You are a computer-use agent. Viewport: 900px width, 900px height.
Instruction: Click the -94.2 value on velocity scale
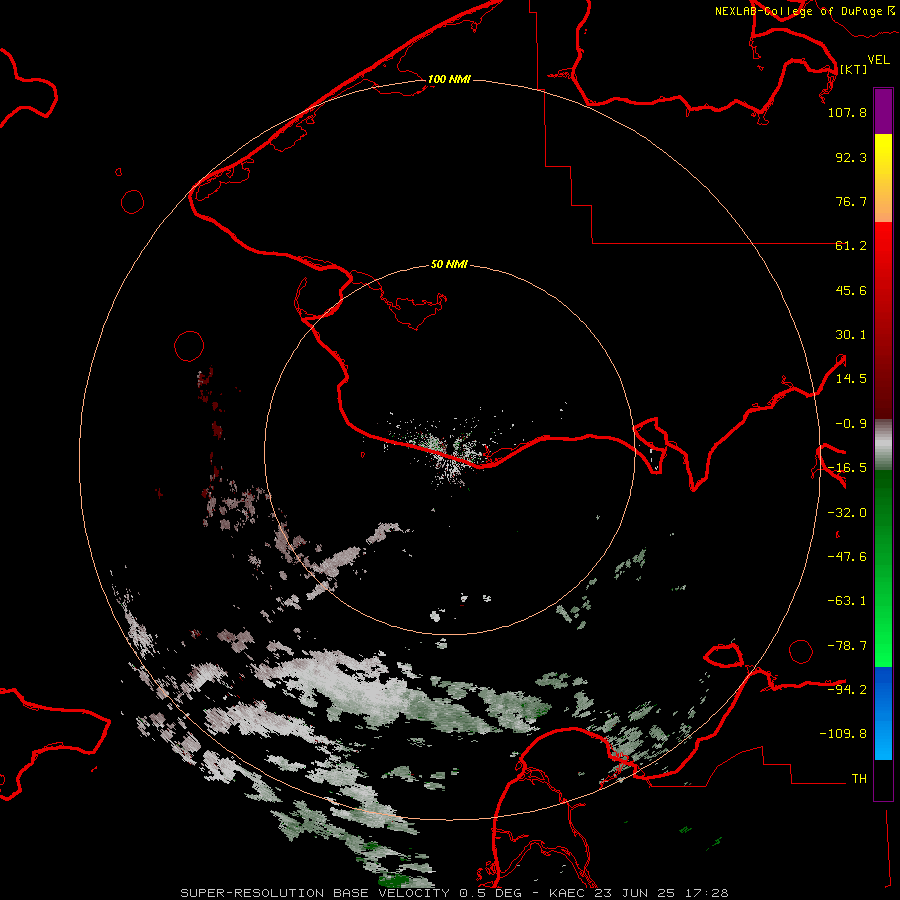coord(847,689)
